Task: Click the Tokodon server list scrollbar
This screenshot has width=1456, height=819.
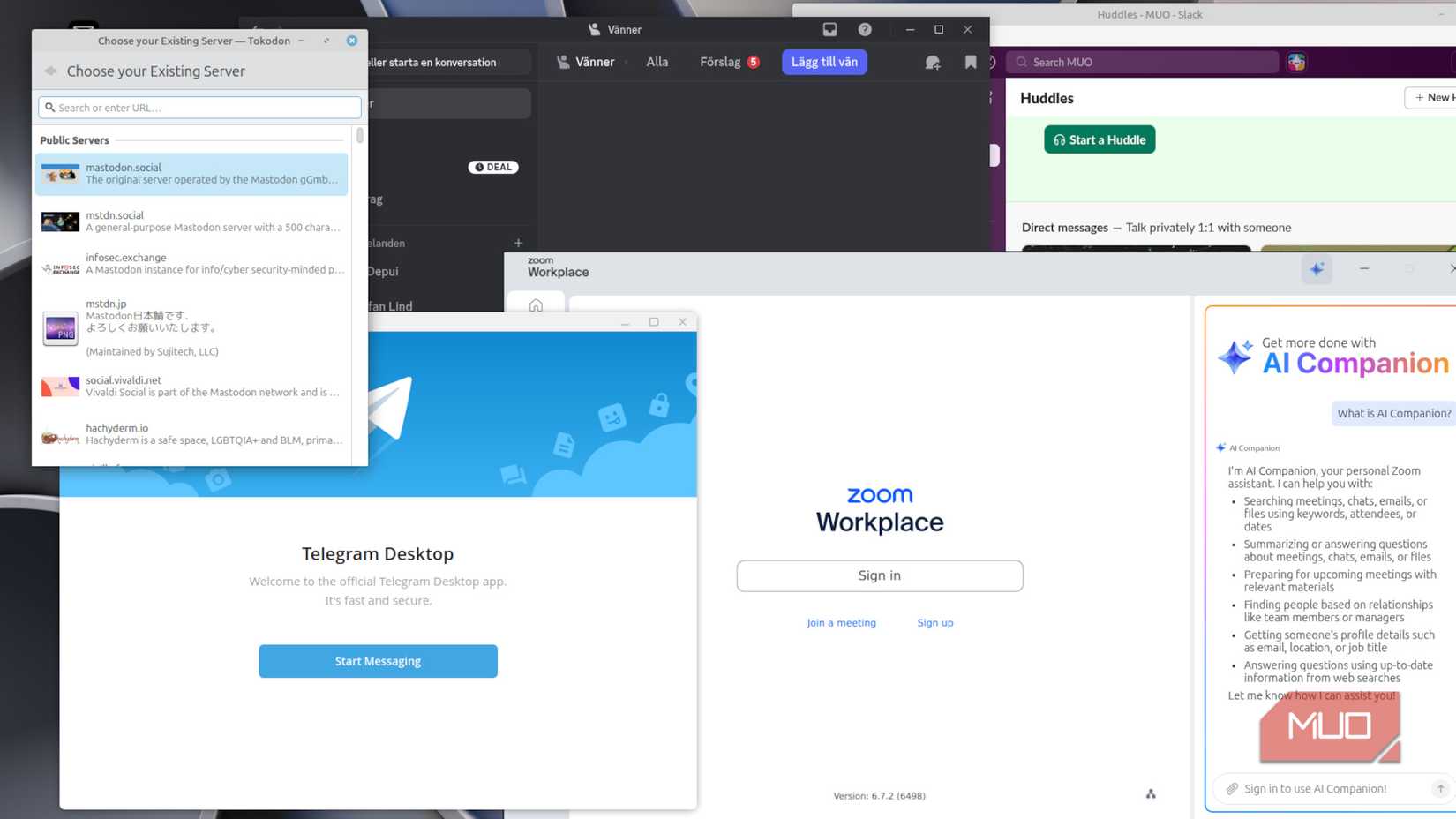Action: point(360,136)
